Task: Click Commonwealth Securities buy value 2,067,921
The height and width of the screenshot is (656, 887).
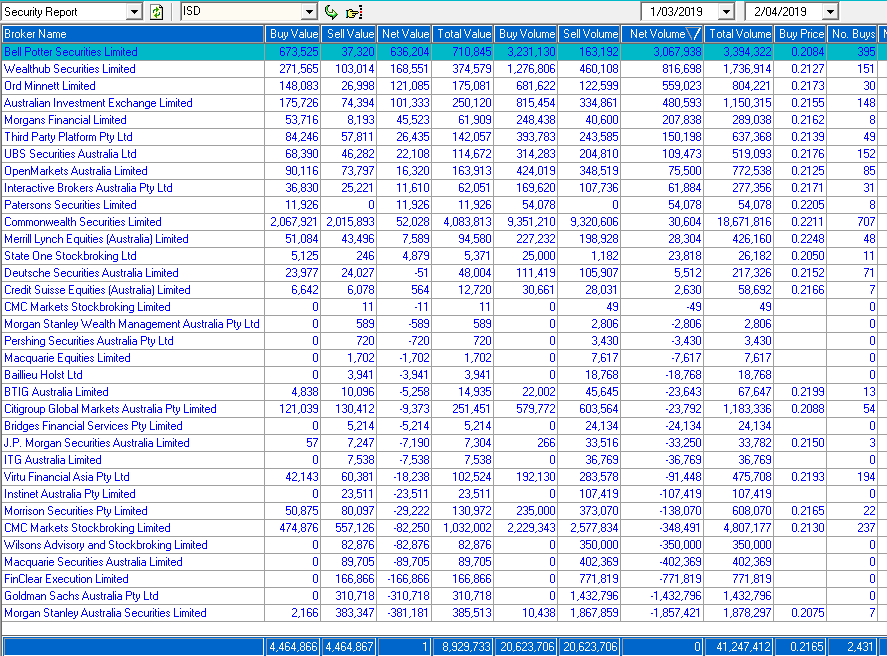Action: point(294,222)
